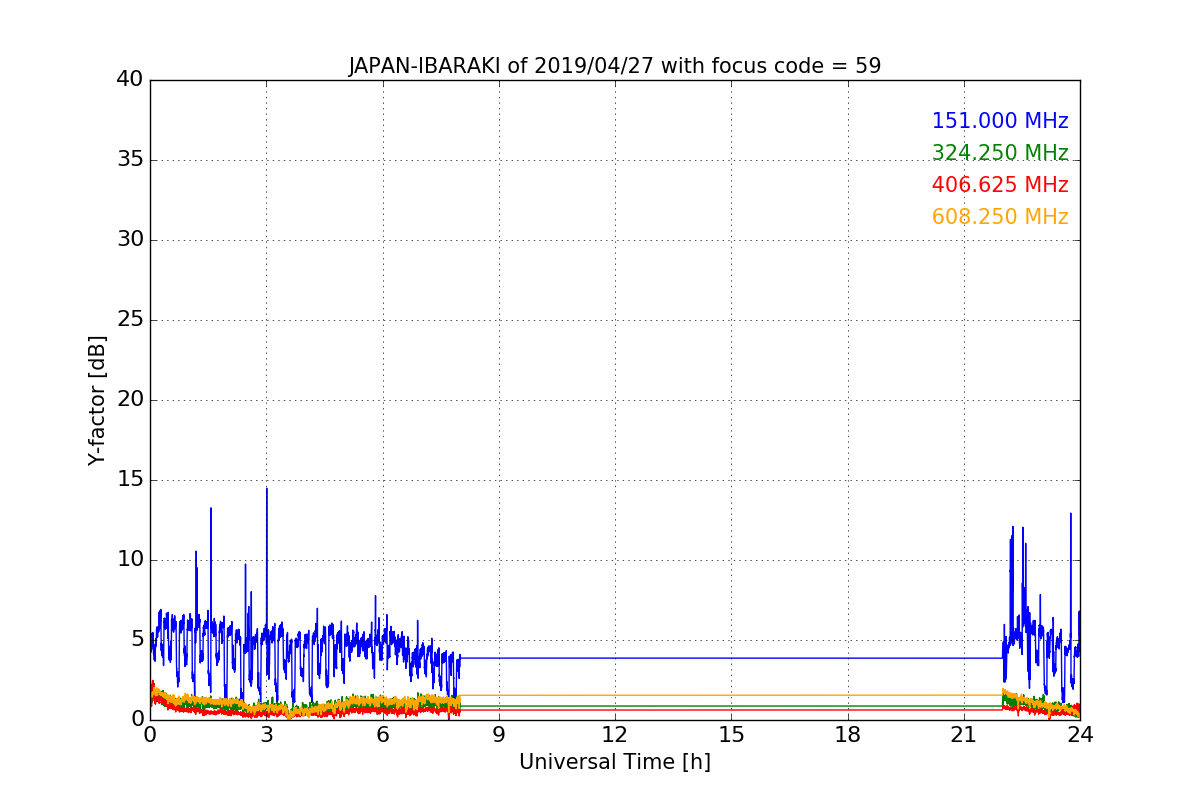Click y-axis tick label 35
This screenshot has height=800, width=1200.
[x=130, y=159]
